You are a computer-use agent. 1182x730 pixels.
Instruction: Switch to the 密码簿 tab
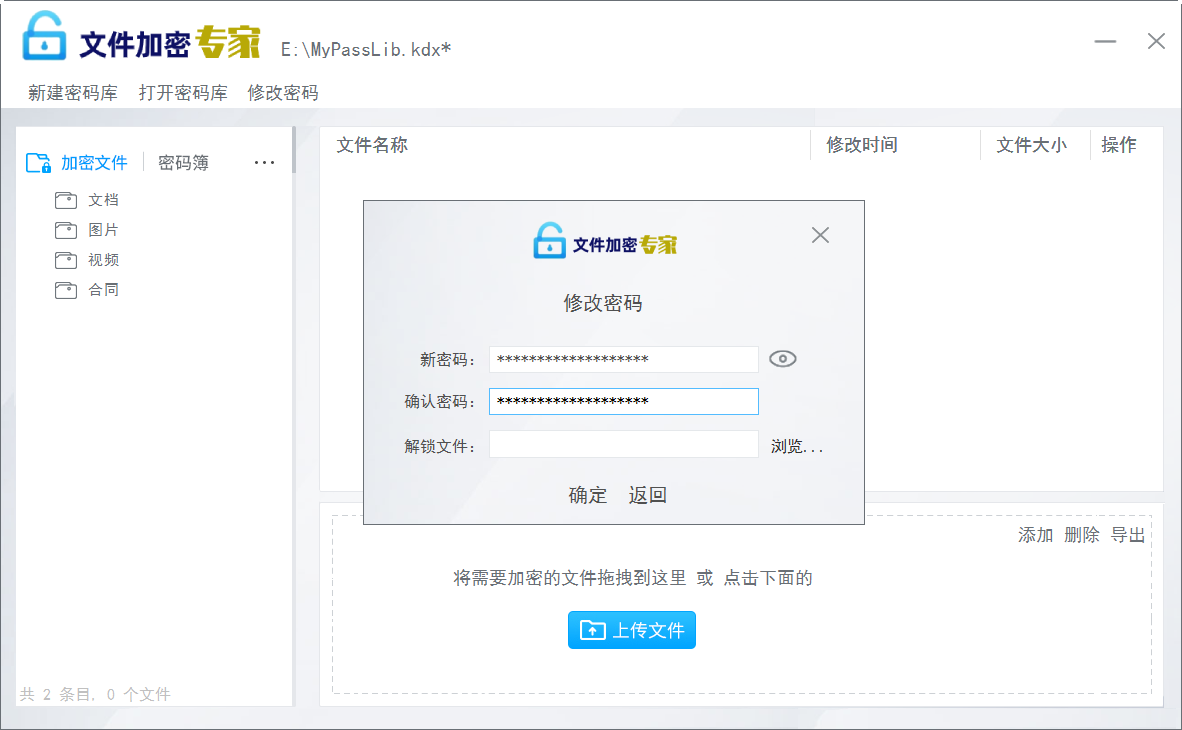[x=183, y=163]
